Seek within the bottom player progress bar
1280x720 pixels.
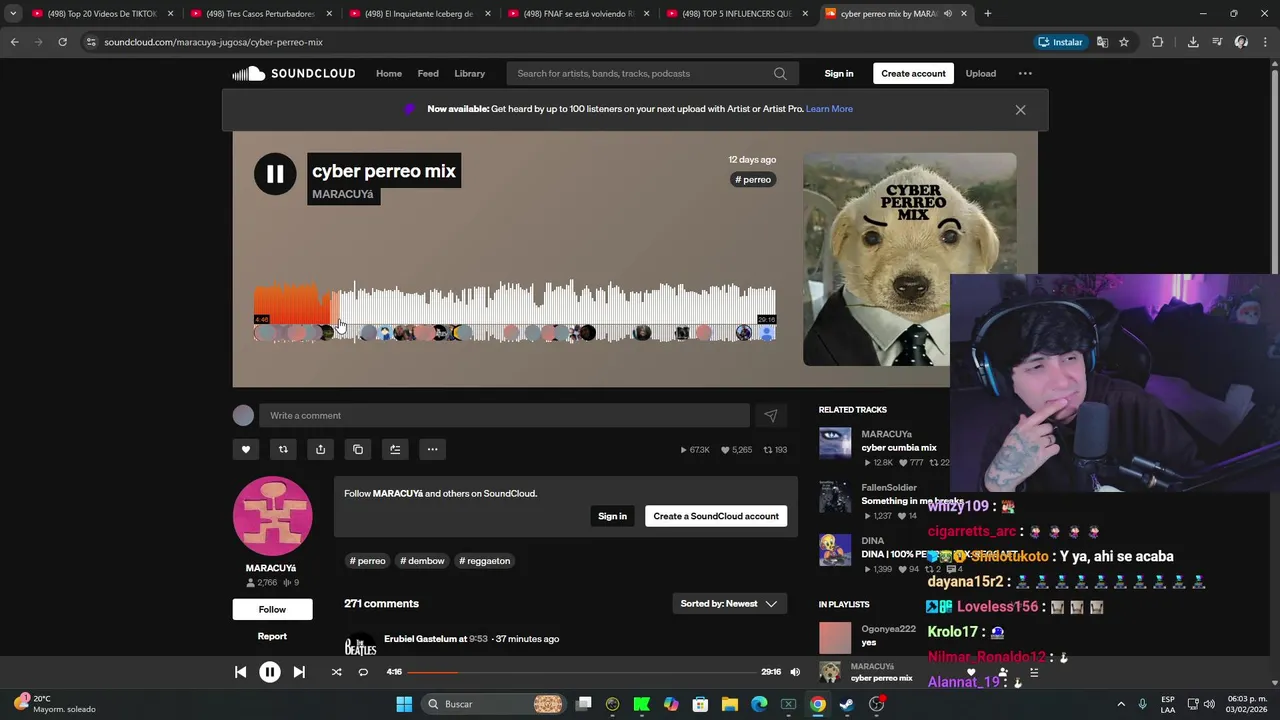(581, 672)
